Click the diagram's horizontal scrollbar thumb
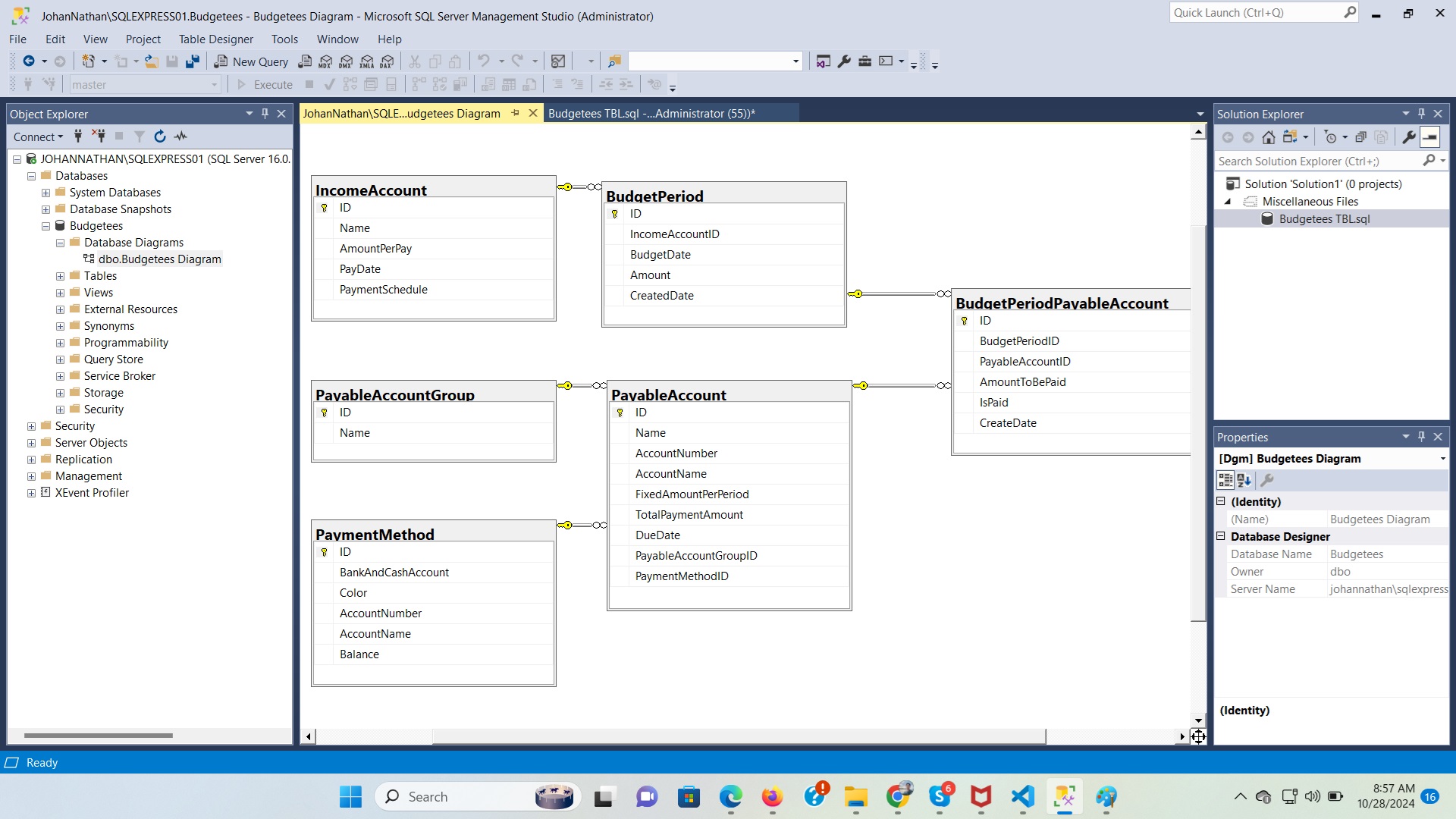1456x819 pixels. pyautogui.click(x=738, y=736)
